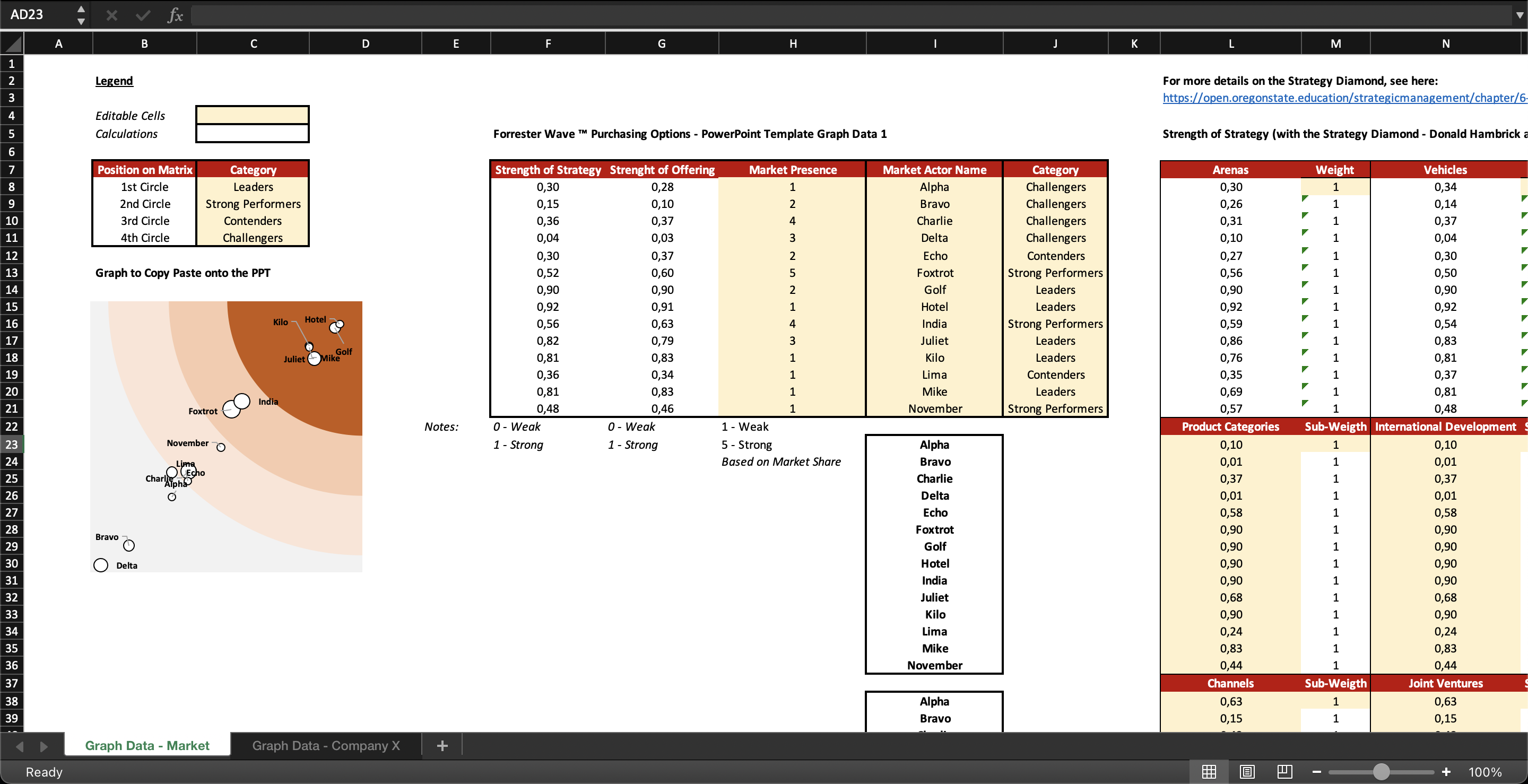This screenshot has height=784, width=1528.
Task: Select the 'Product Categories' header cell
Action: click(1231, 426)
